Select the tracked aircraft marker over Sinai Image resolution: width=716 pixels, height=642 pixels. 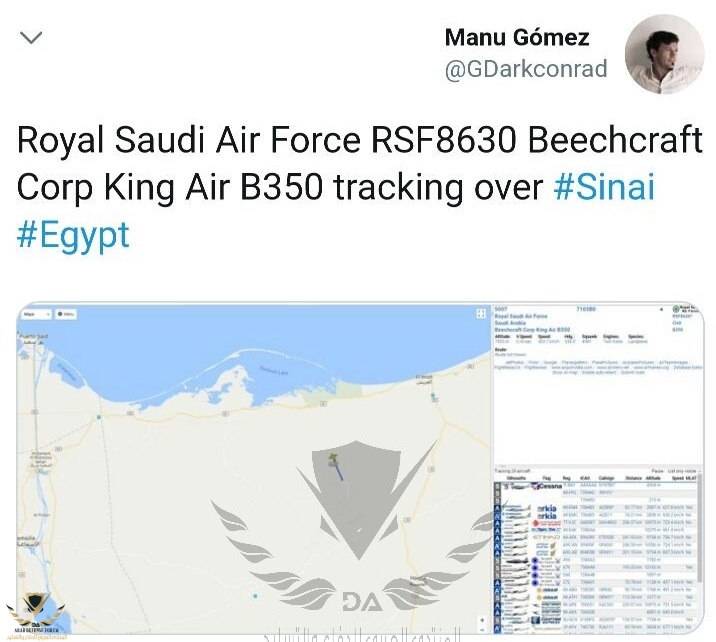coord(337,461)
